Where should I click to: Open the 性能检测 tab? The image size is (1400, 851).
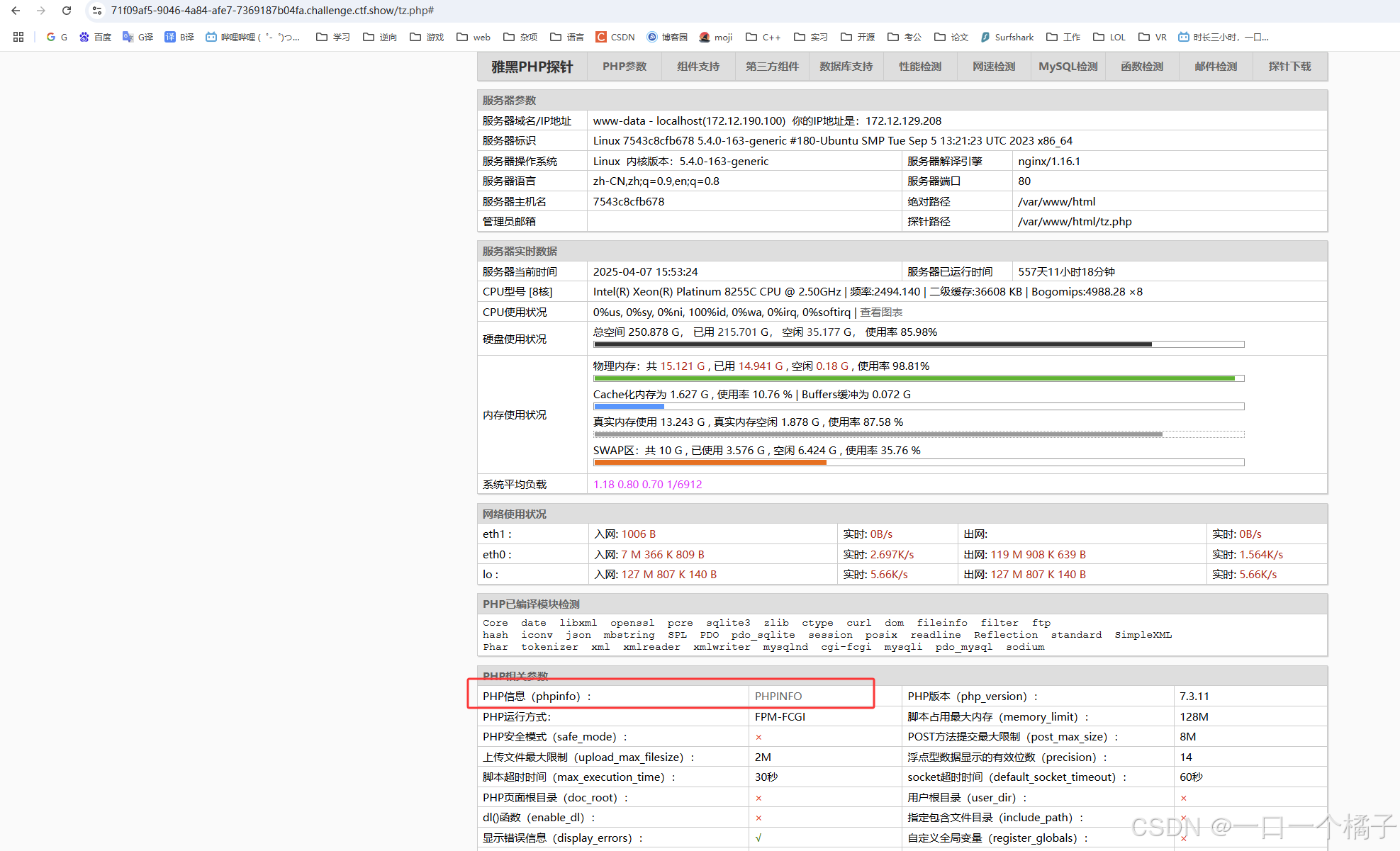coord(920,67)
